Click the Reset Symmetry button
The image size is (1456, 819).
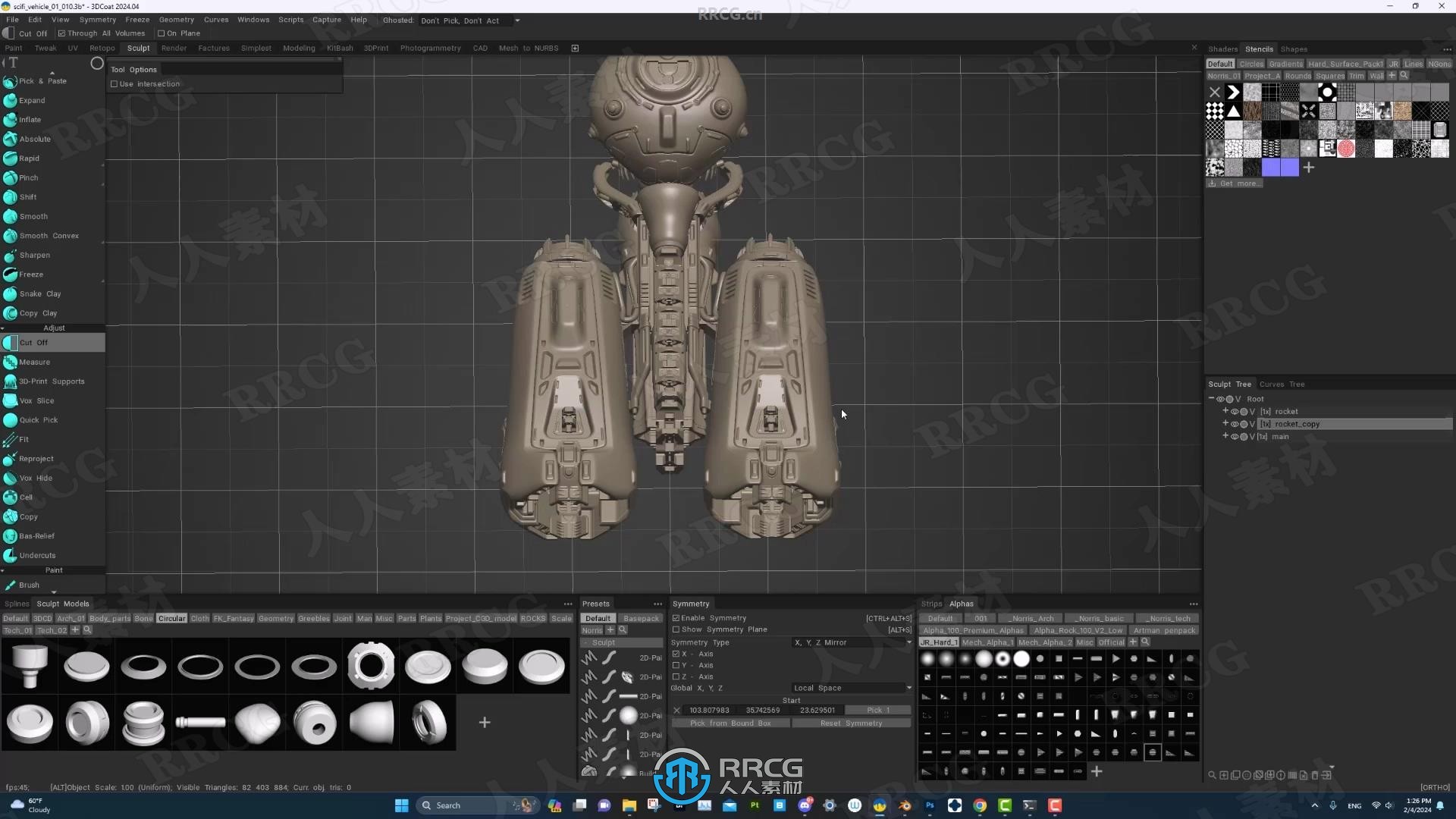pyautogui.click(x=852, y=723)
